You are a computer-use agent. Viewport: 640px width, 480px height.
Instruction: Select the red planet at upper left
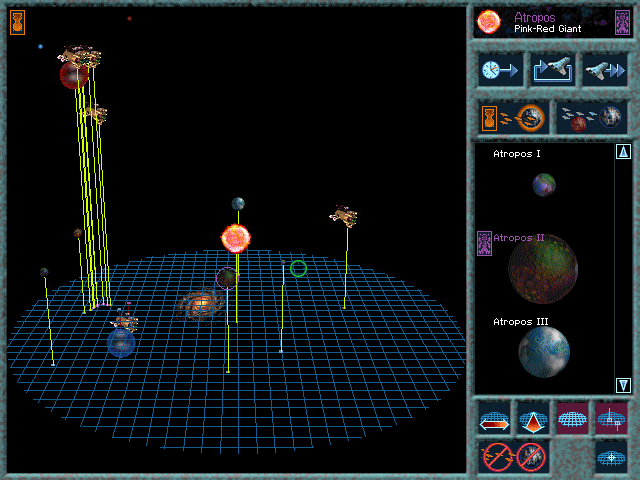(x=73, y=76)
